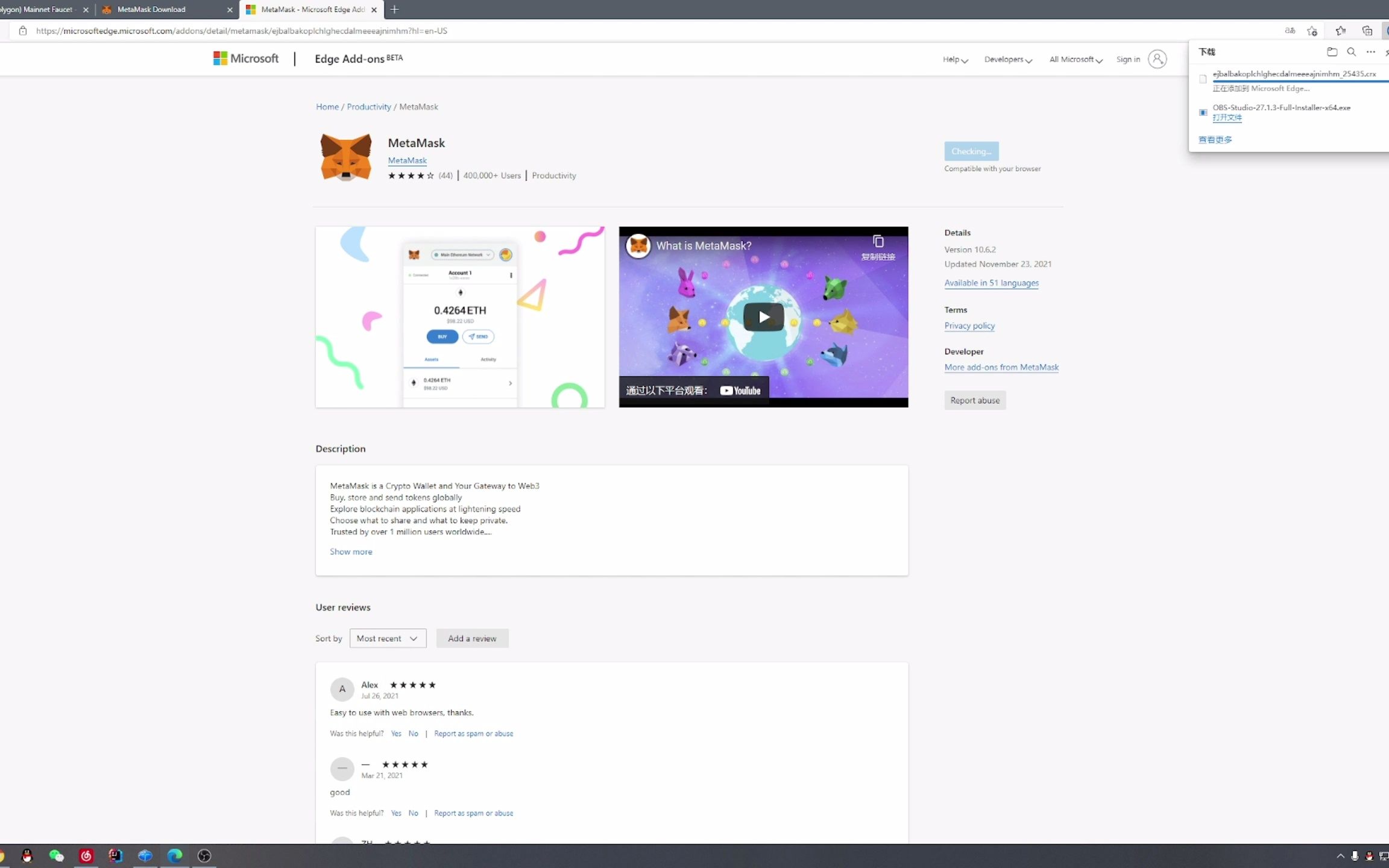This screenshot has width=1389, height=868.
Task: Click the OBS-Studio-27.1.3-Full-Installer-x64.exe file name
Action: pyautogui.click(x=1282, y=107)
